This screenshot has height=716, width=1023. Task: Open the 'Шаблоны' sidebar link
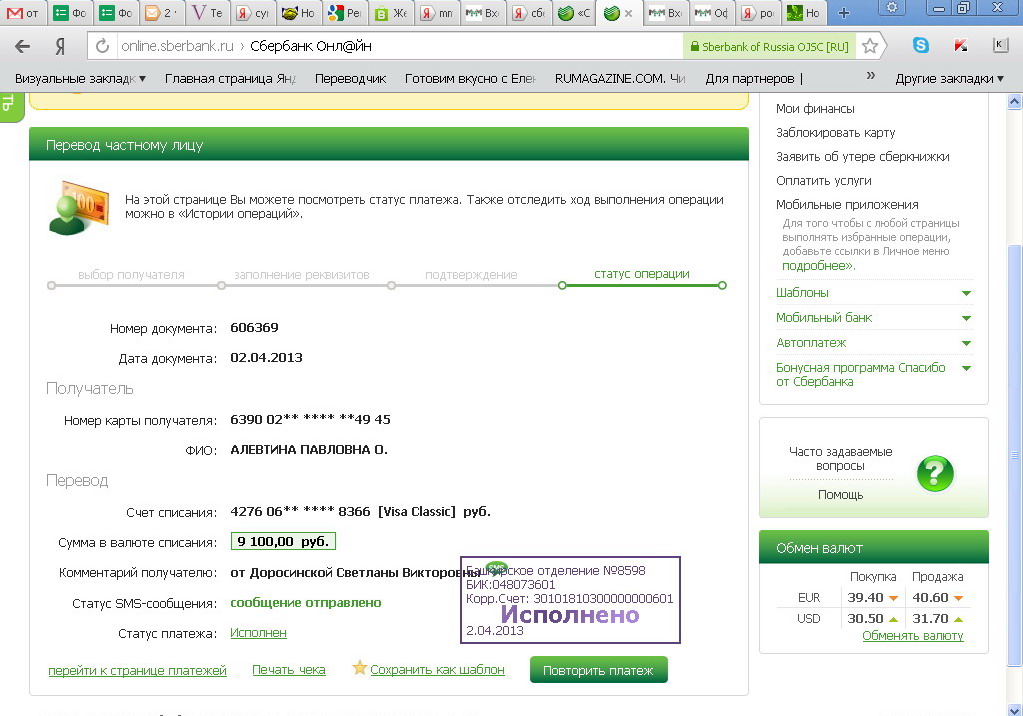pos(802,293)
